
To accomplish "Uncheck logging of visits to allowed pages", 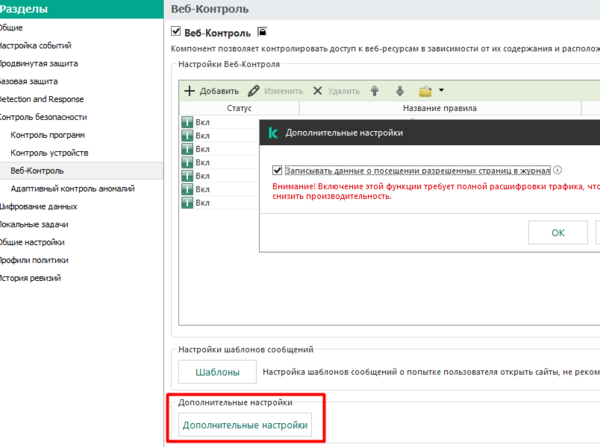I will [x=278, y=170].
